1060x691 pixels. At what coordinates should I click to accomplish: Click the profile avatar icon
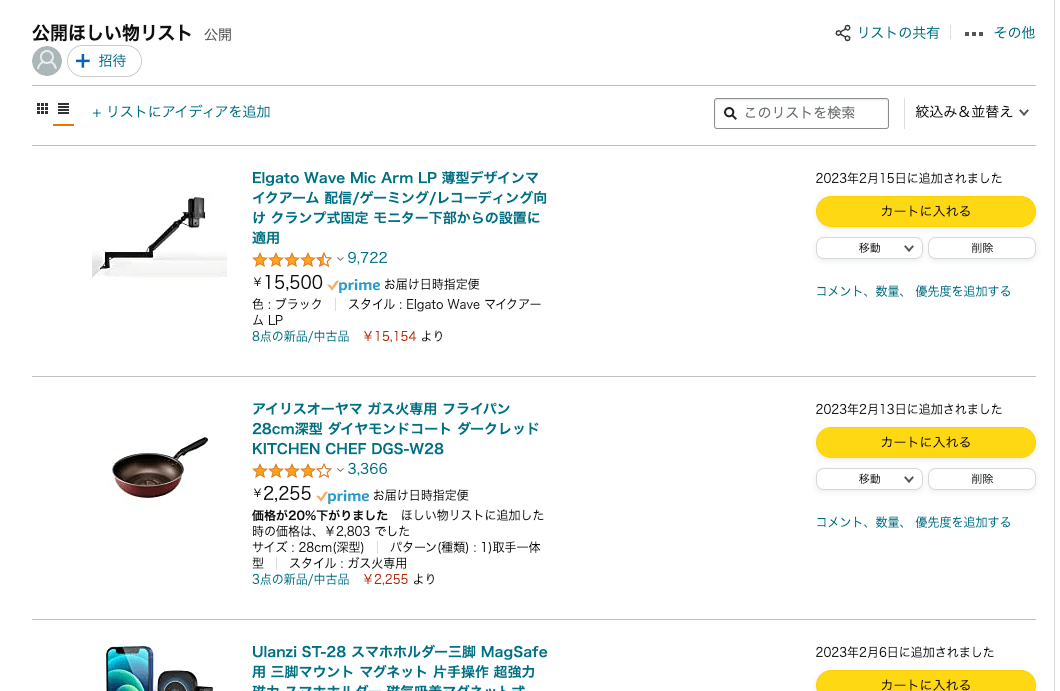point(47,61)
